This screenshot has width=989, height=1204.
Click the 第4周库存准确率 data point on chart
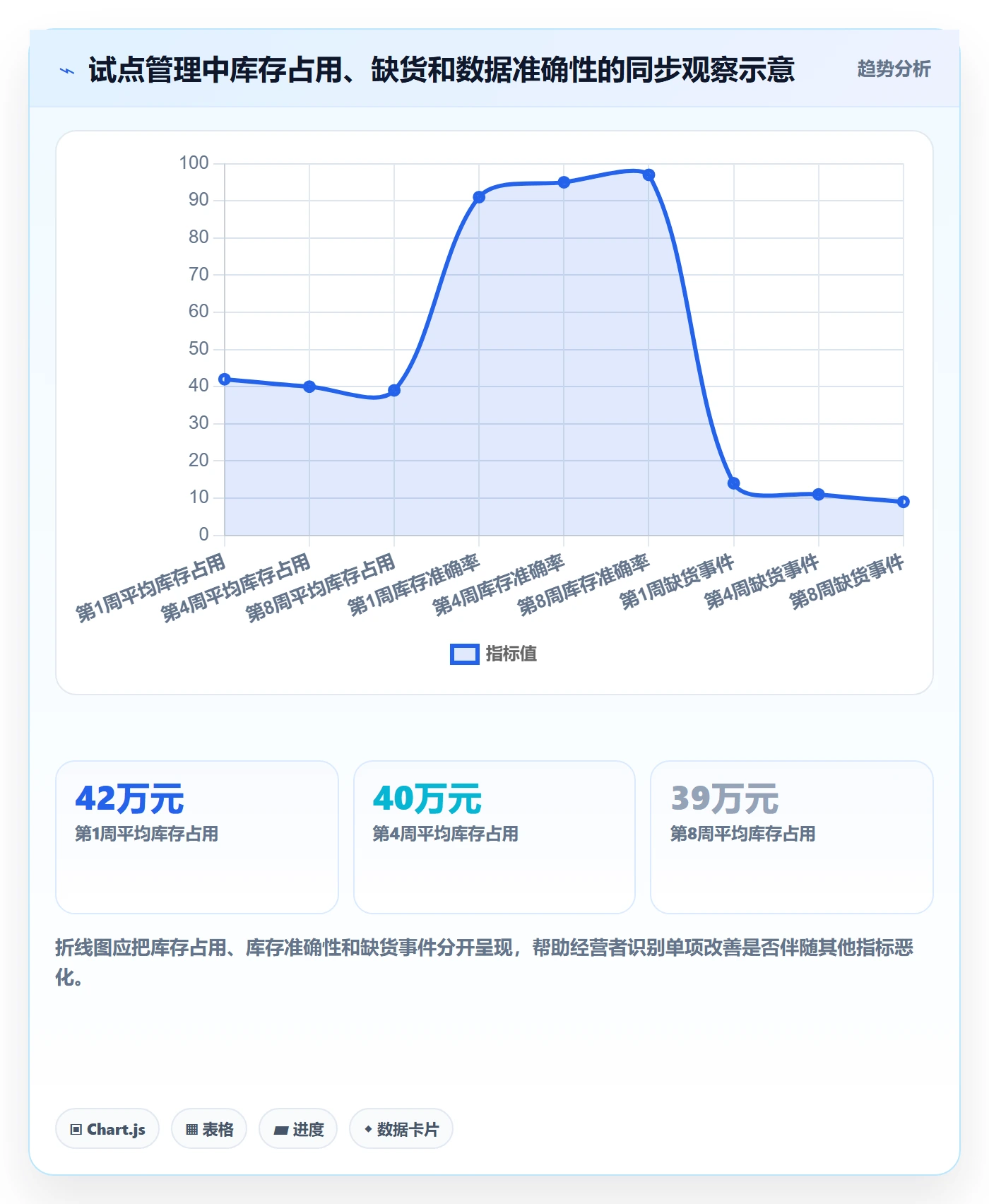coord(564,182)
